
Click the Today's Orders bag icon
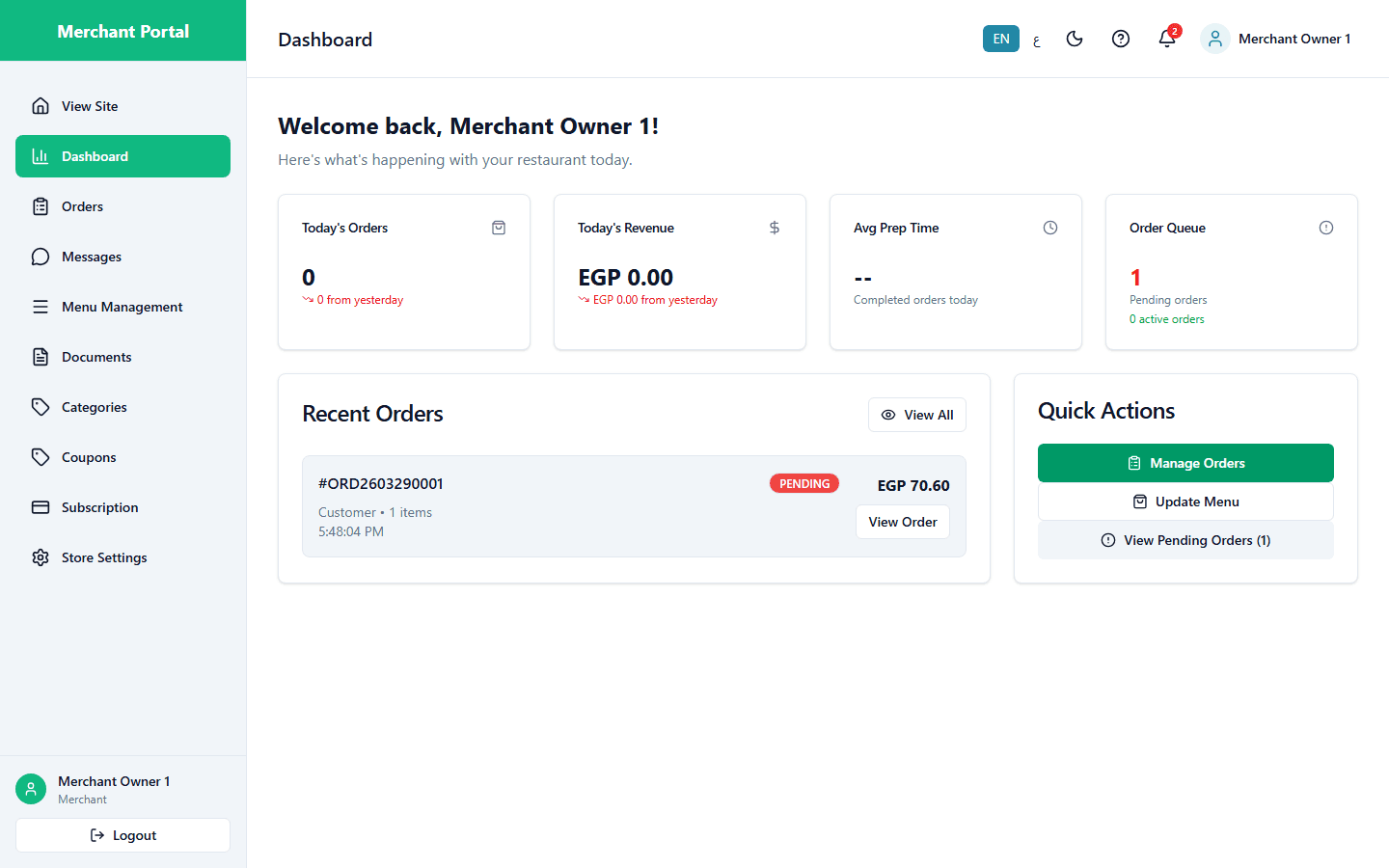[x=499, y=228]
